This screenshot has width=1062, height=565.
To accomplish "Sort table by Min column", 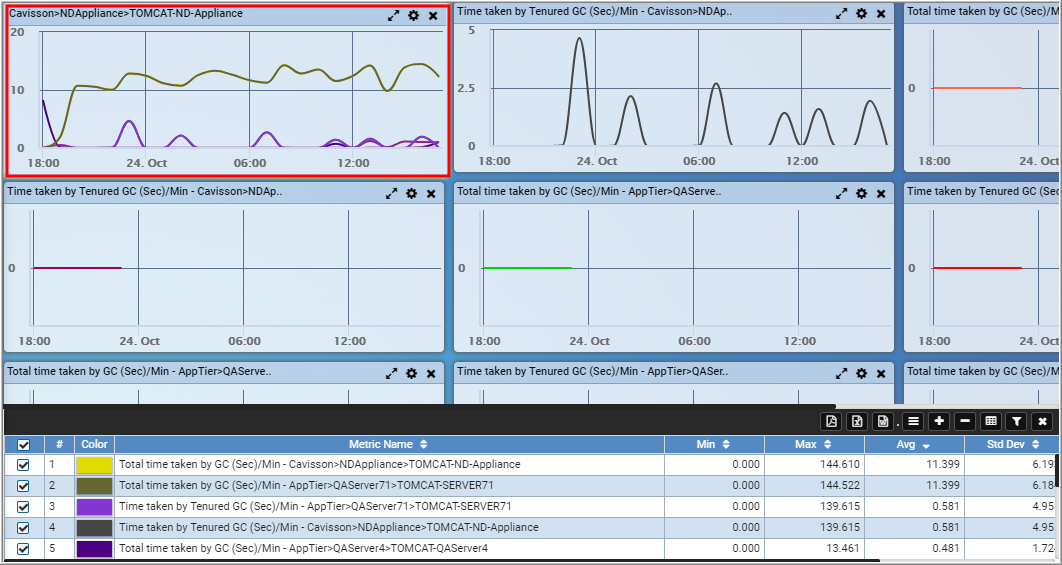I will click(x=713, y=444).
